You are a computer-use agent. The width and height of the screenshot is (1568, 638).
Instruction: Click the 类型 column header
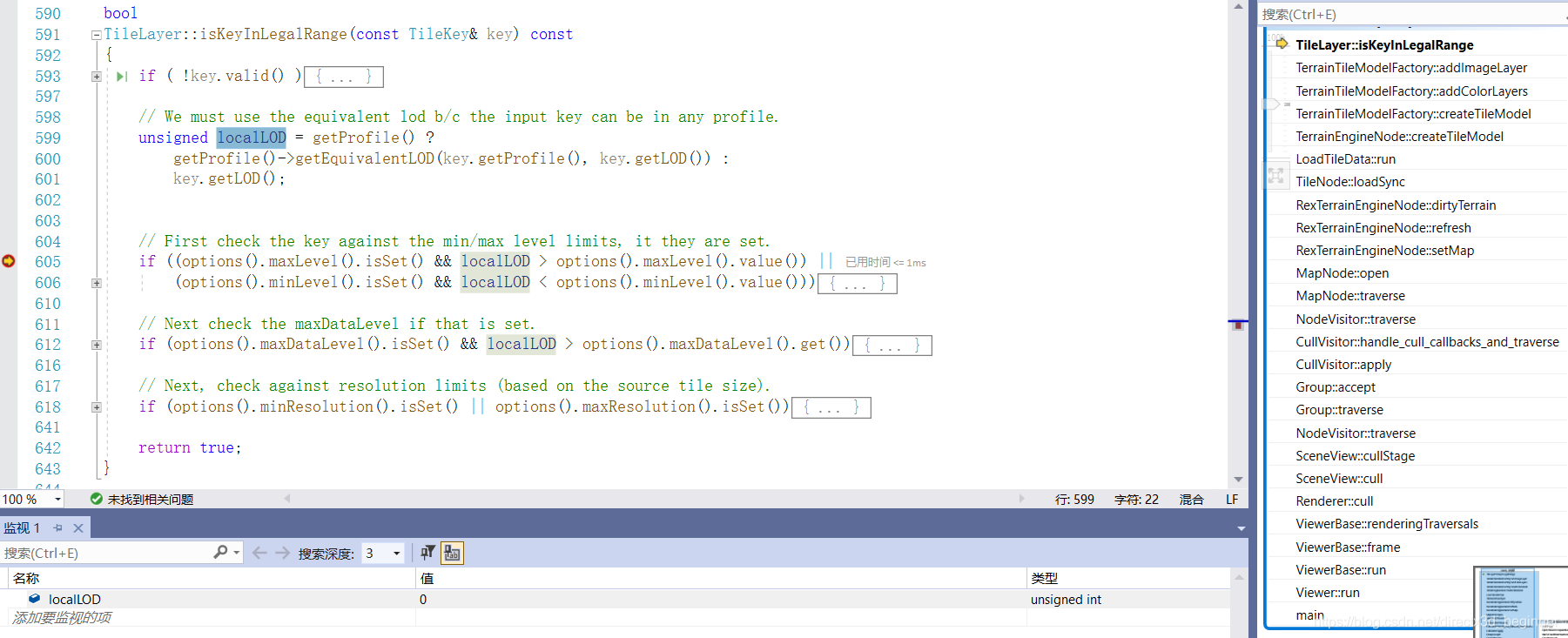1044,578
